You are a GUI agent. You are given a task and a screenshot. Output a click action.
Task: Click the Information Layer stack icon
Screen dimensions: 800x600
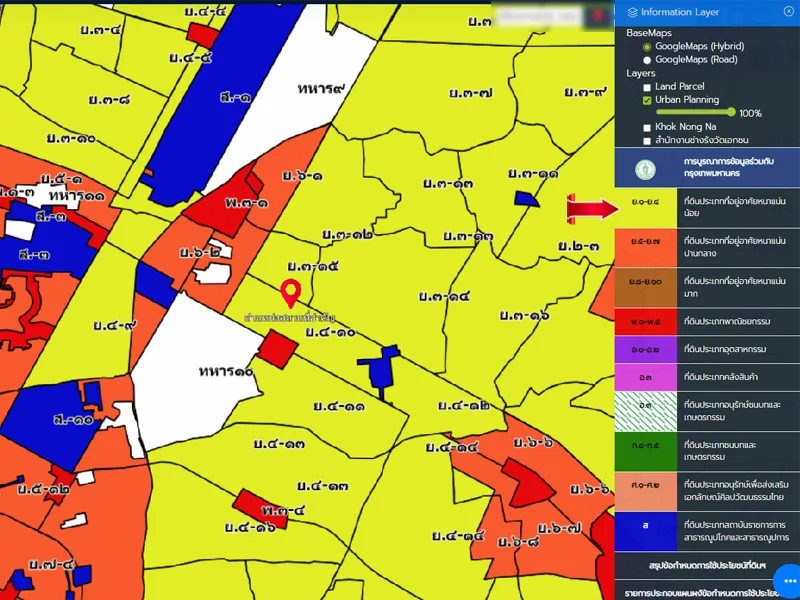click(631, 12)
